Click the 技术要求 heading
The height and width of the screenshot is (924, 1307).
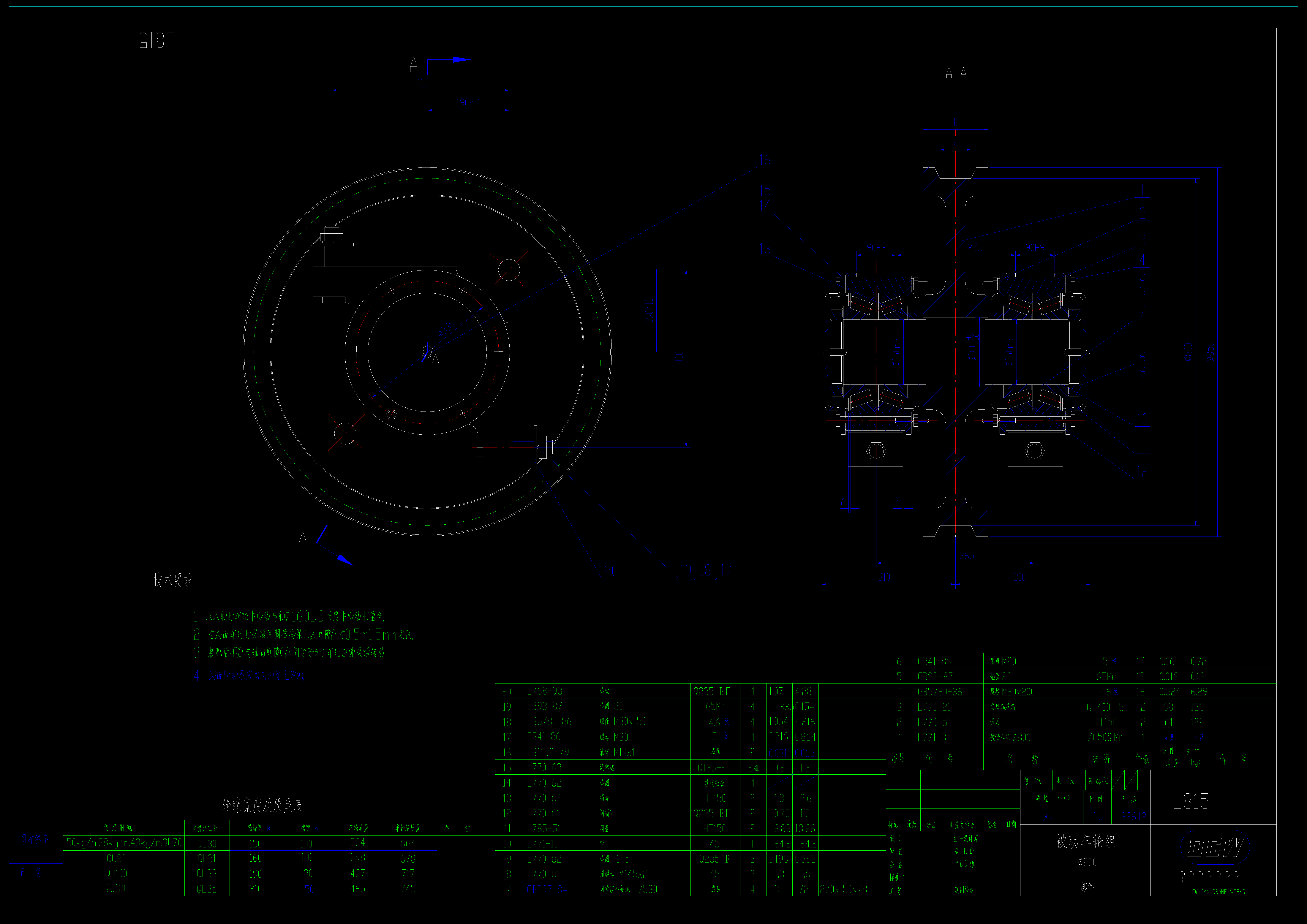[173, 580]
